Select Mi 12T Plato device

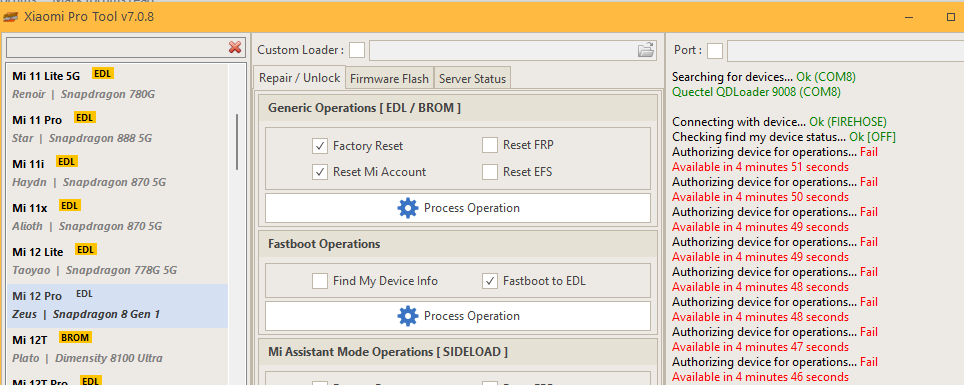coord(117,349)
